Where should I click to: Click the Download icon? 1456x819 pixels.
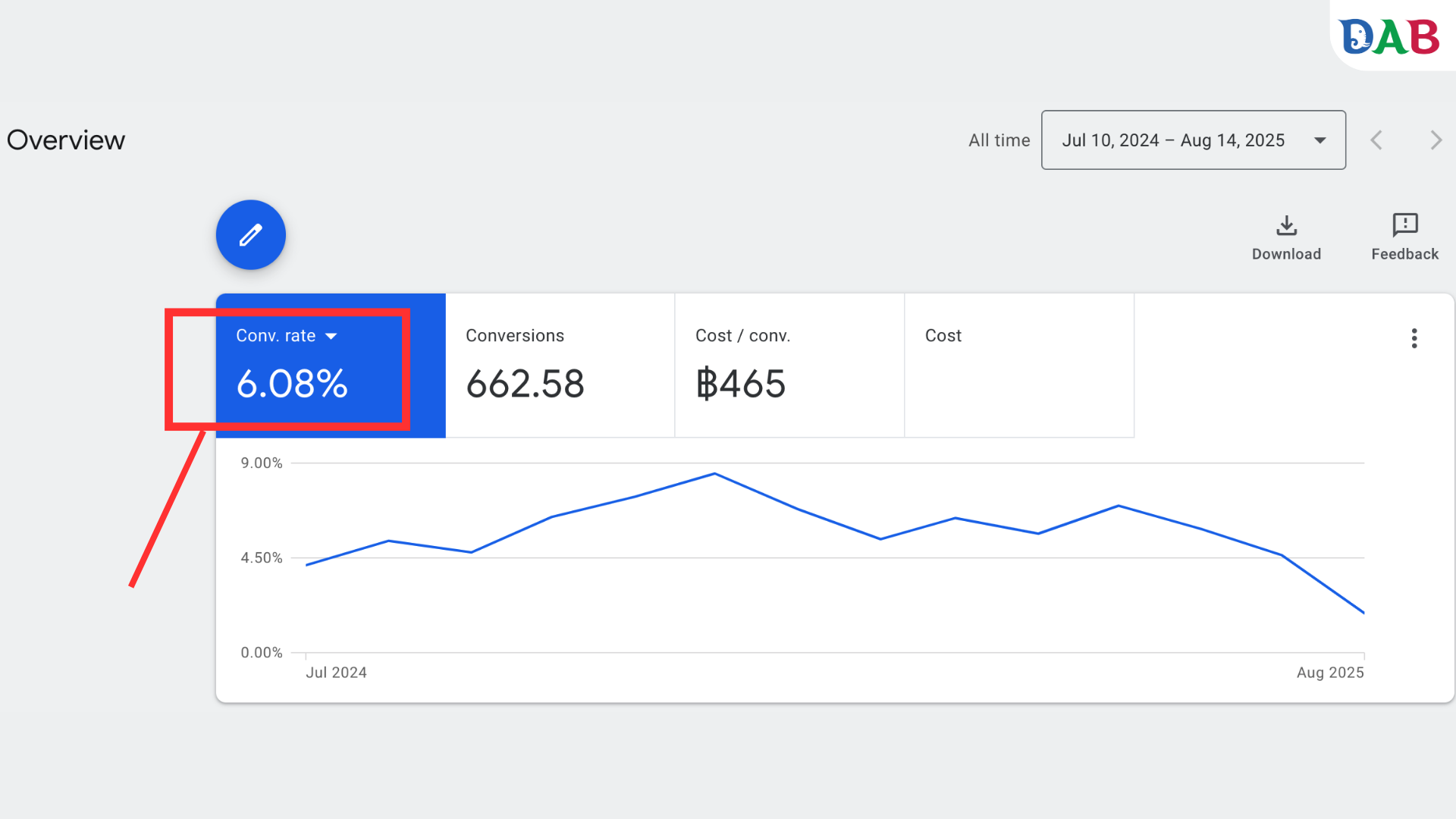coord(1286,226)
